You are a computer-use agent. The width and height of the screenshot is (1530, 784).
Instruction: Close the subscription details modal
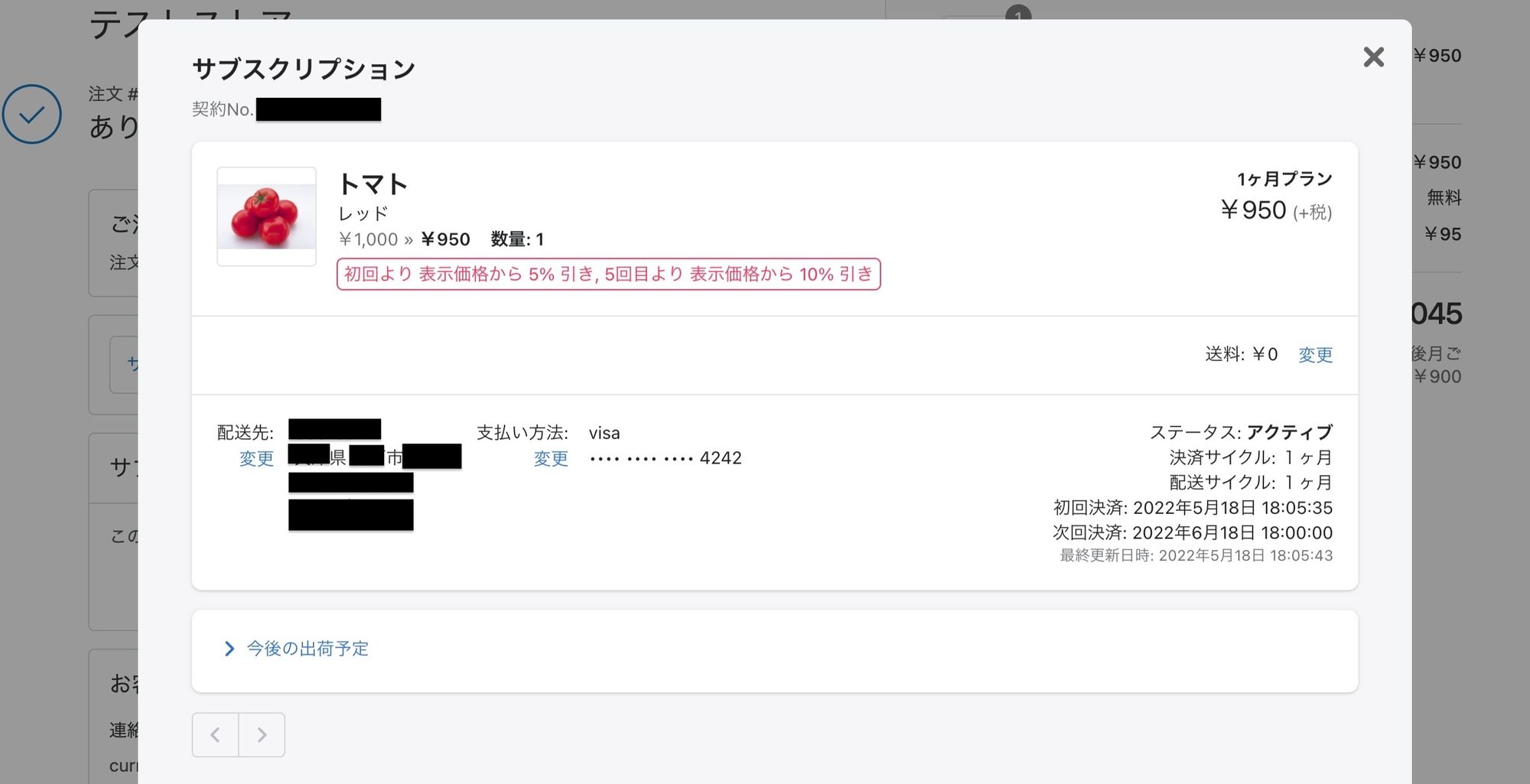click(x=1373, y=57)
